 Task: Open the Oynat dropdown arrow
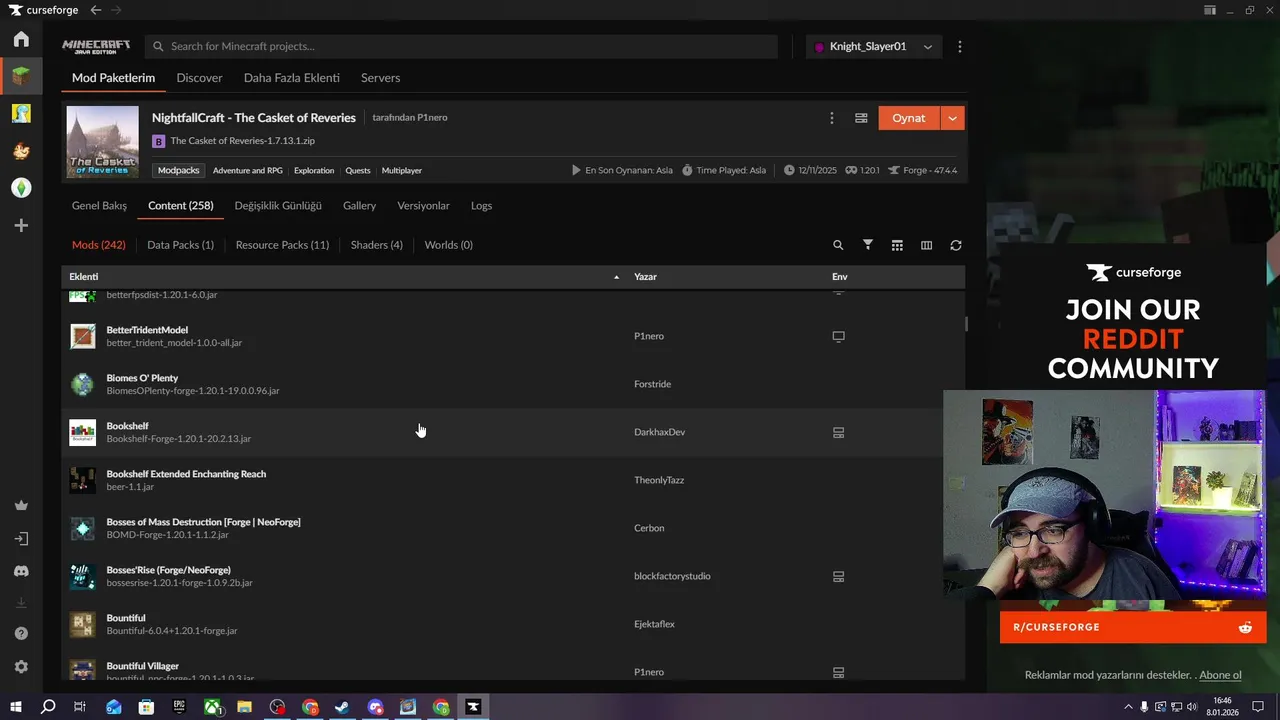(x=952, y=118)
